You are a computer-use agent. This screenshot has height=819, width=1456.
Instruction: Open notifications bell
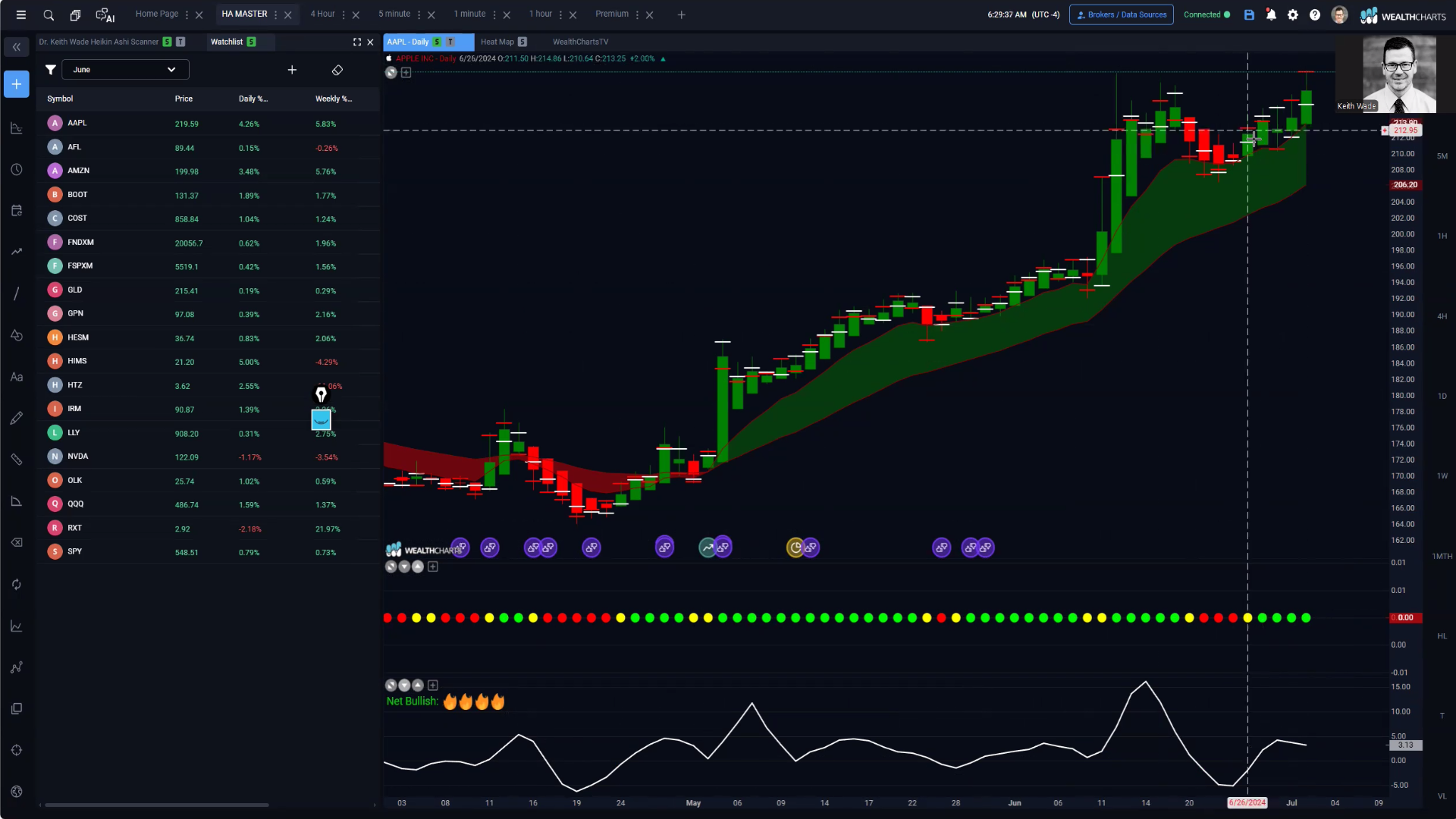tap(1271, 14)
